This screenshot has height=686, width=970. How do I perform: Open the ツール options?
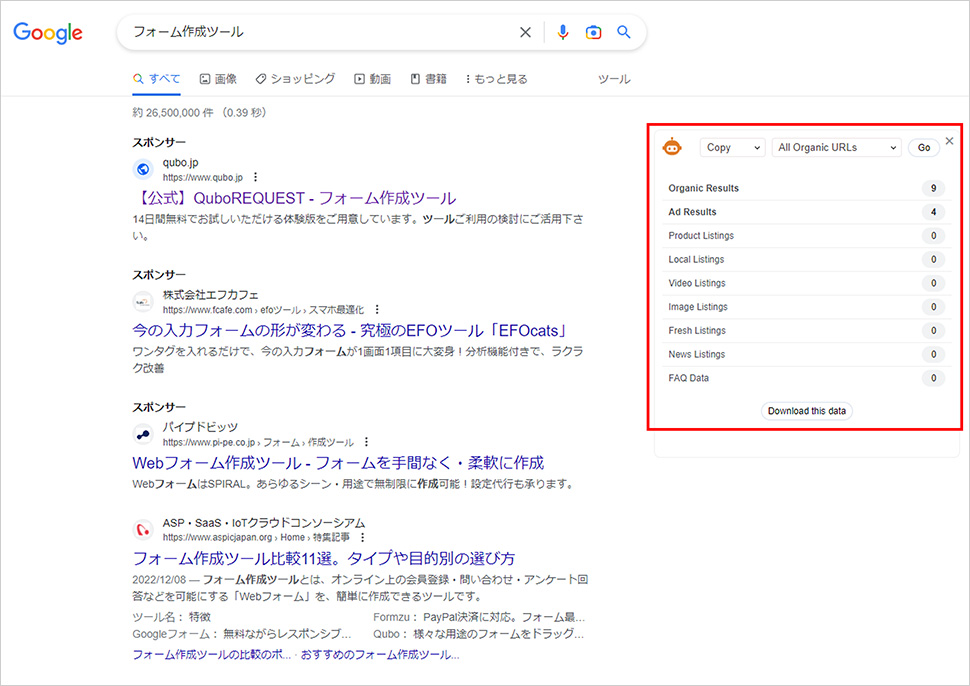point(614,79)
